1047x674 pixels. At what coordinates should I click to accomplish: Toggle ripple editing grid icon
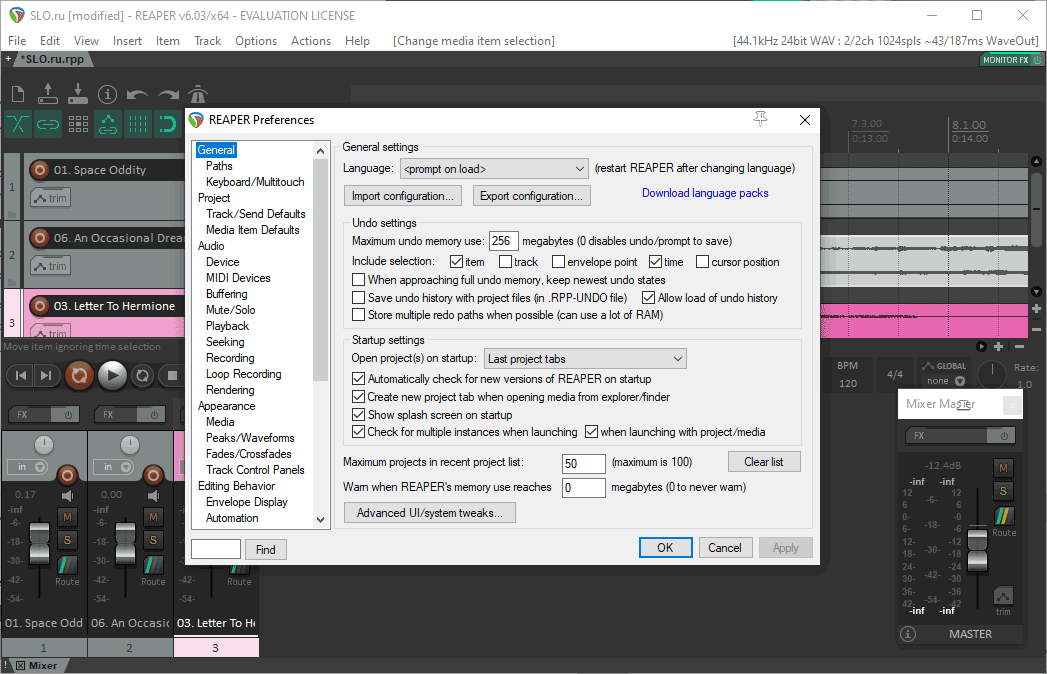click(x=78, y=124)
